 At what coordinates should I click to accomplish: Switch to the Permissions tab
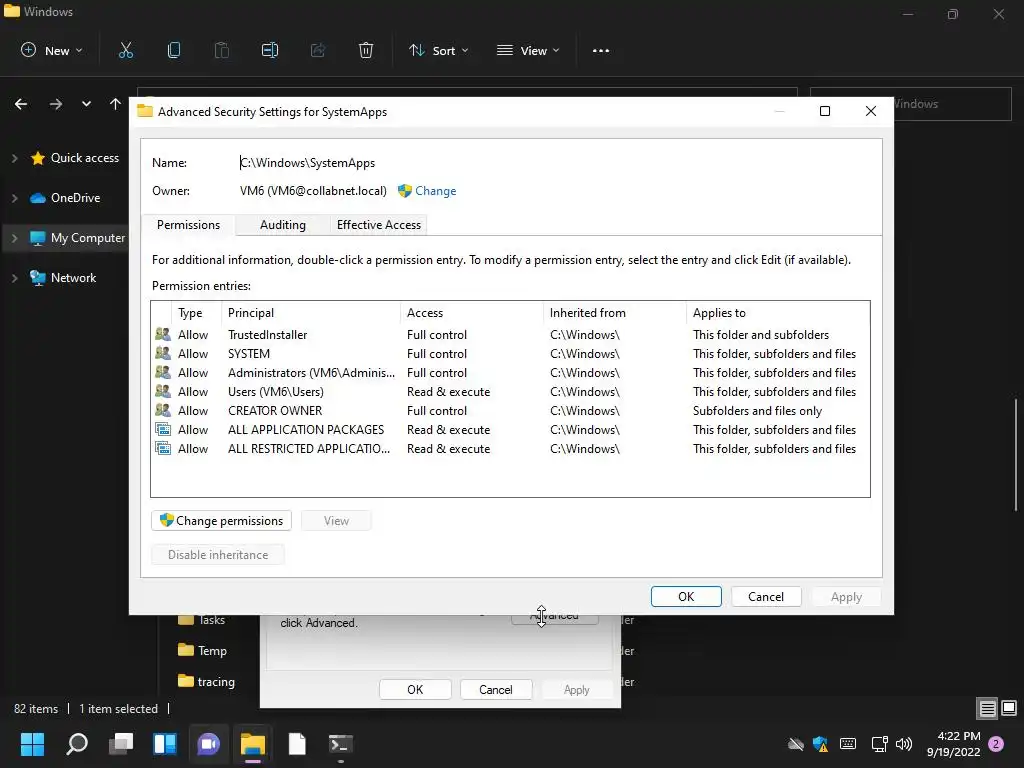(188, 225)
